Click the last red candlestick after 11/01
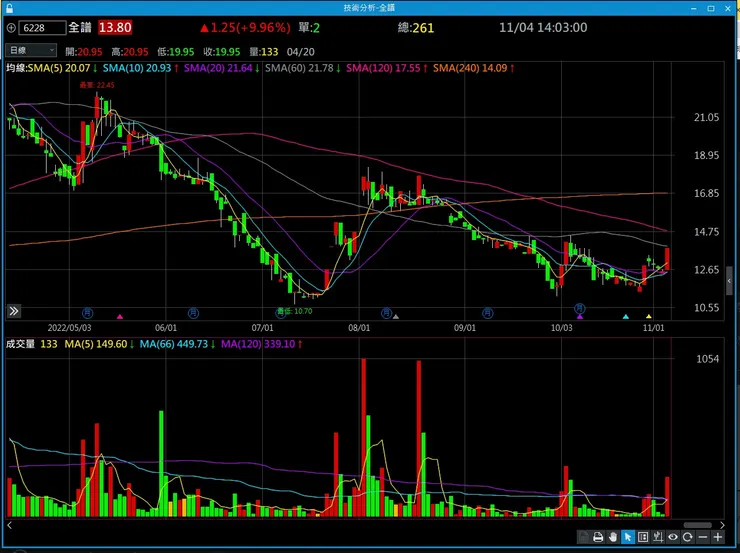Image resolution: width=740 pixels, height=553 pixels. point(667,259)
